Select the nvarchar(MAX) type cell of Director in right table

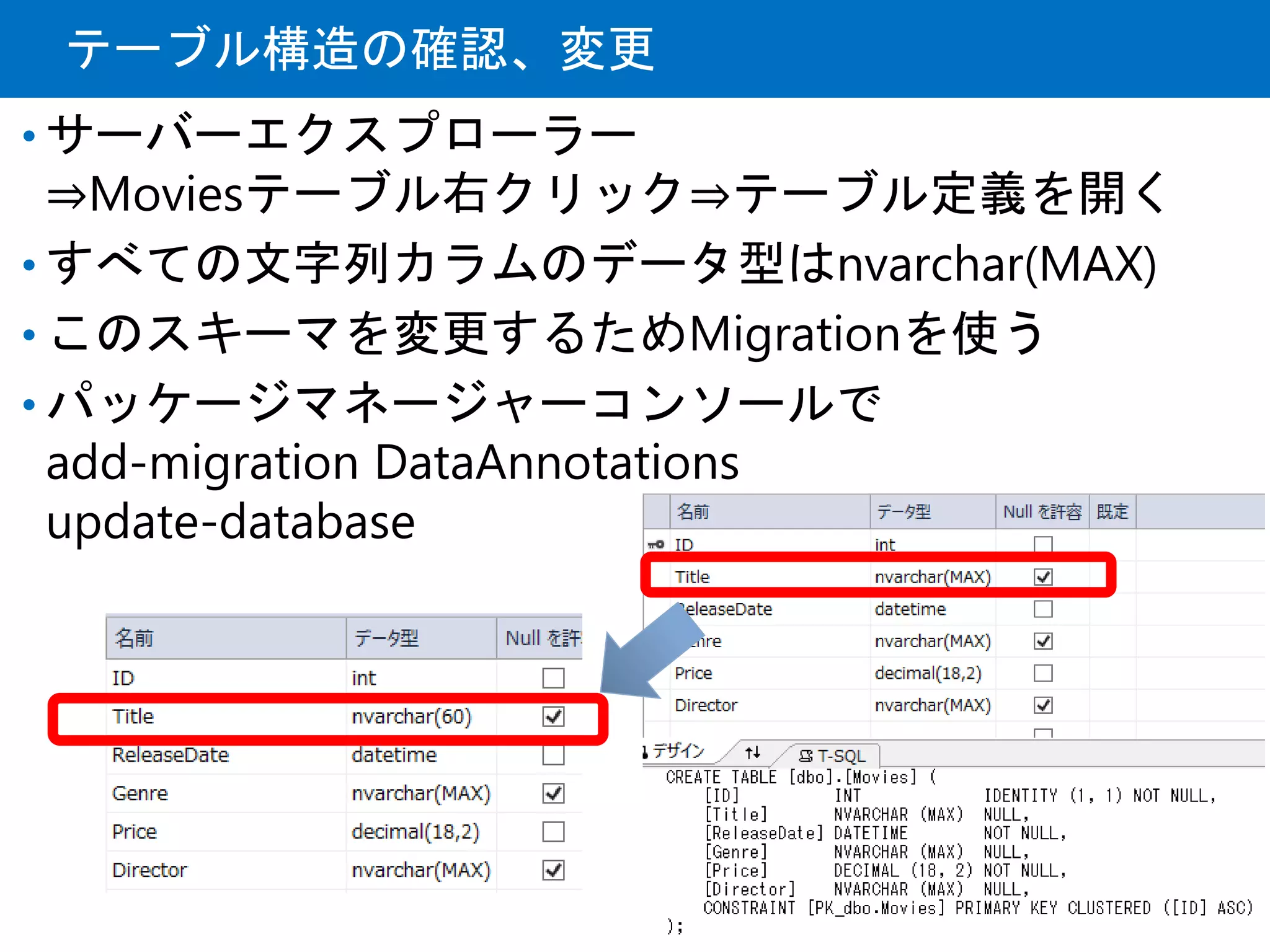tap(933, 705)
